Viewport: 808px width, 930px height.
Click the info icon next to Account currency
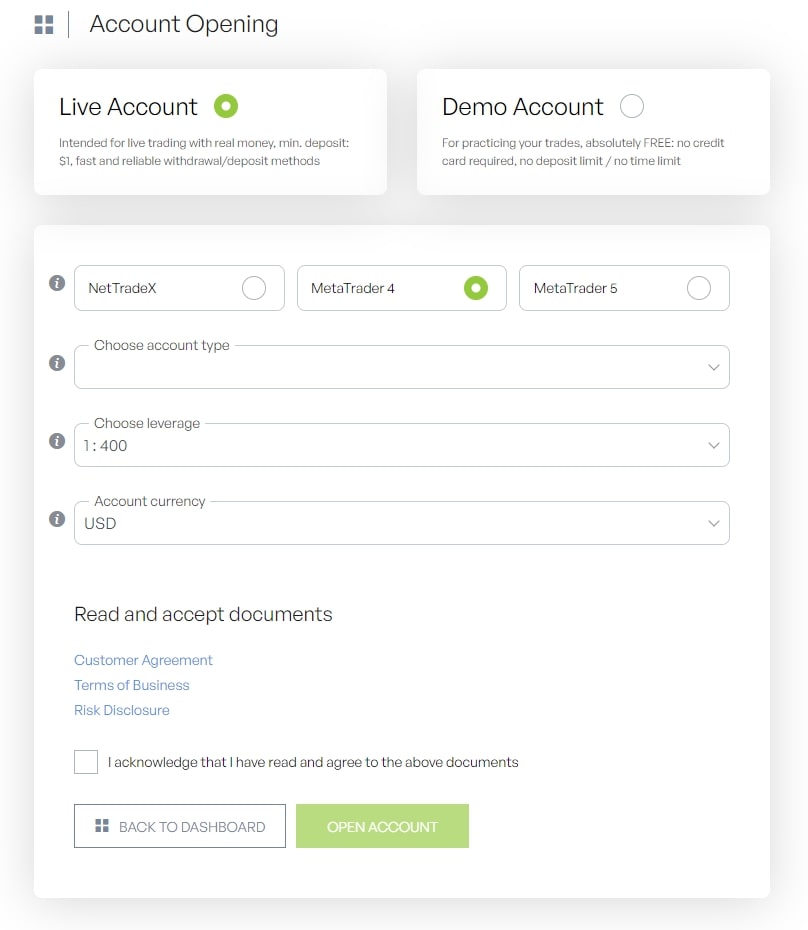[57, 519]
